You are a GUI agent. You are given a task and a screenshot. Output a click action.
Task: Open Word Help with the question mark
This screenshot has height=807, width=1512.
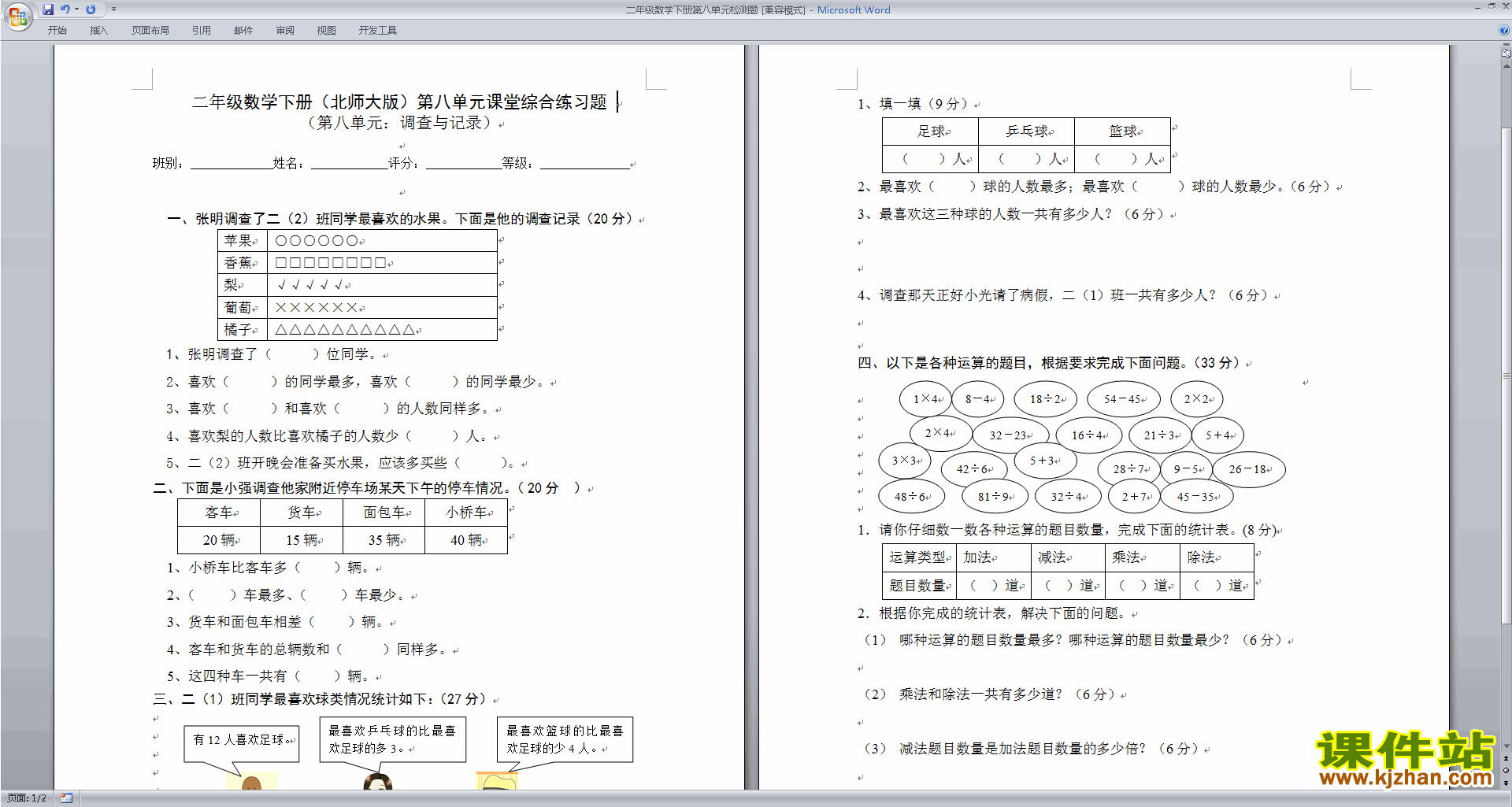pyautogui.click(x=1504, y=31)
